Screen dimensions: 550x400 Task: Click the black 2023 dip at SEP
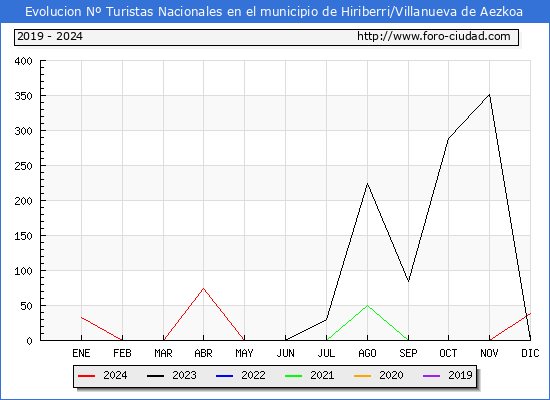coord(408,281)
